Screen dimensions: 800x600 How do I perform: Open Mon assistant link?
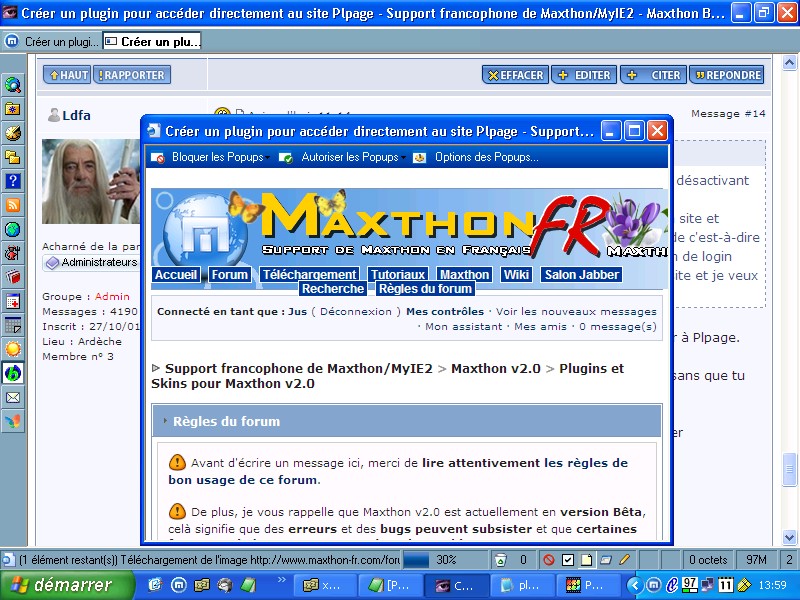[464, 327]
